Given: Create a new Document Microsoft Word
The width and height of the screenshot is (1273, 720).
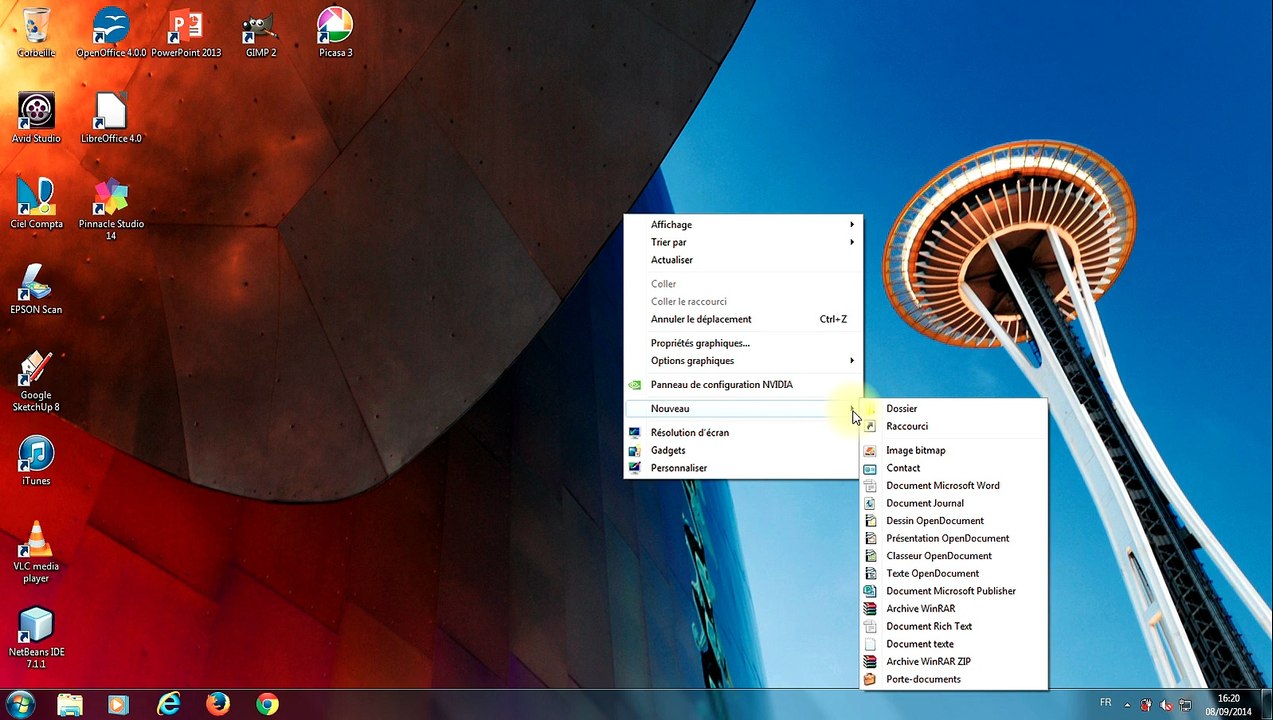Looking at the screenshot, I should pyautogui.click(x=954, y=486).
